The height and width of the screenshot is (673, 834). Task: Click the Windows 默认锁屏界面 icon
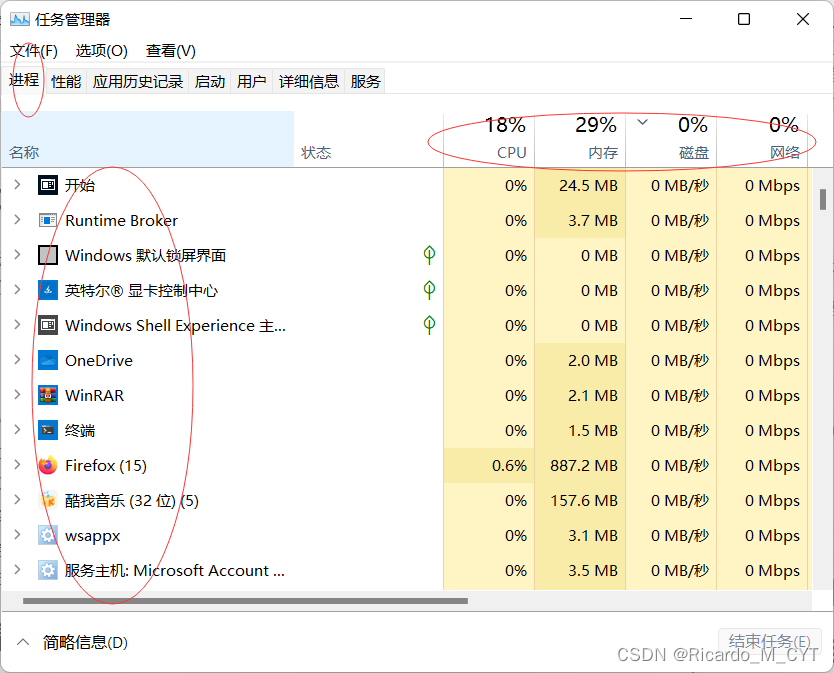48,255
